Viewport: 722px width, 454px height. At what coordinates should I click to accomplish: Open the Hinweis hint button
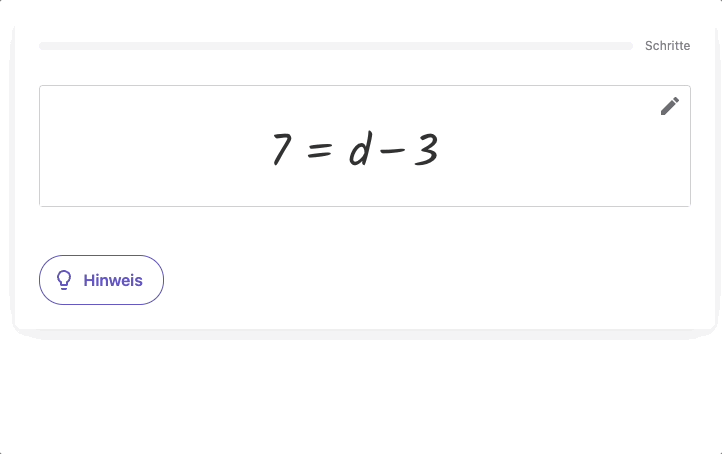pos(101,280)
